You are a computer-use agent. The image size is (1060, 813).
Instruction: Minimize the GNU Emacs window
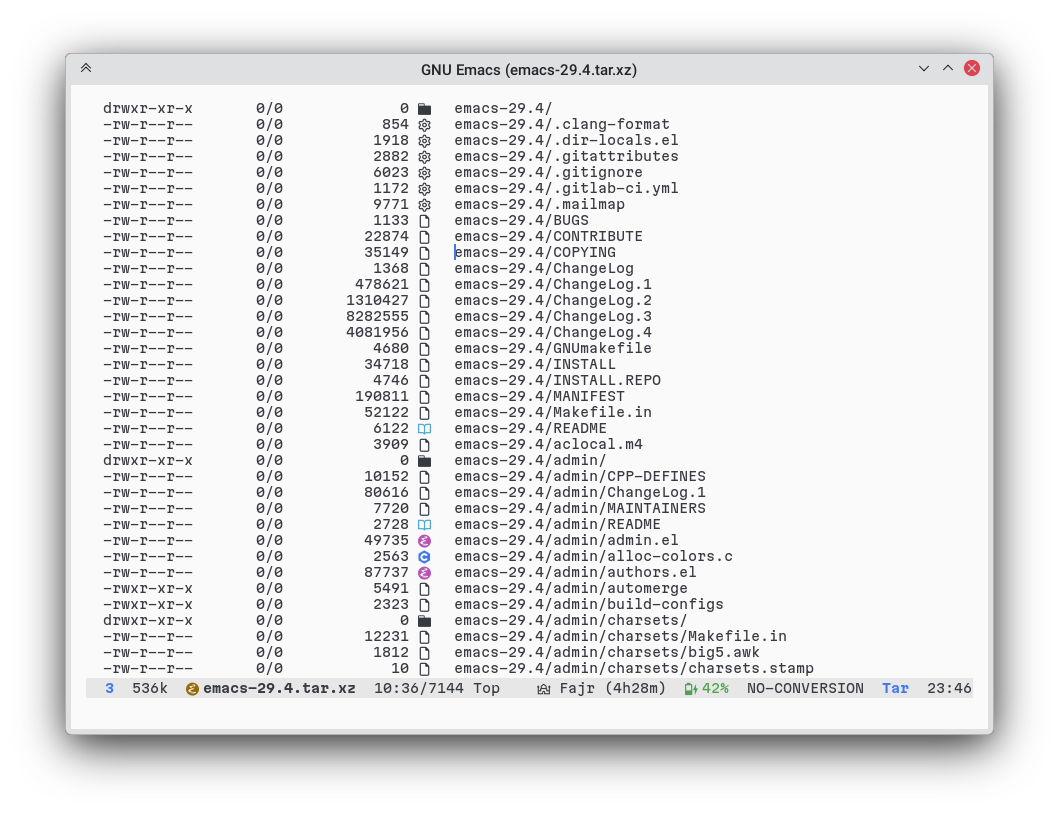click(923, 68)
